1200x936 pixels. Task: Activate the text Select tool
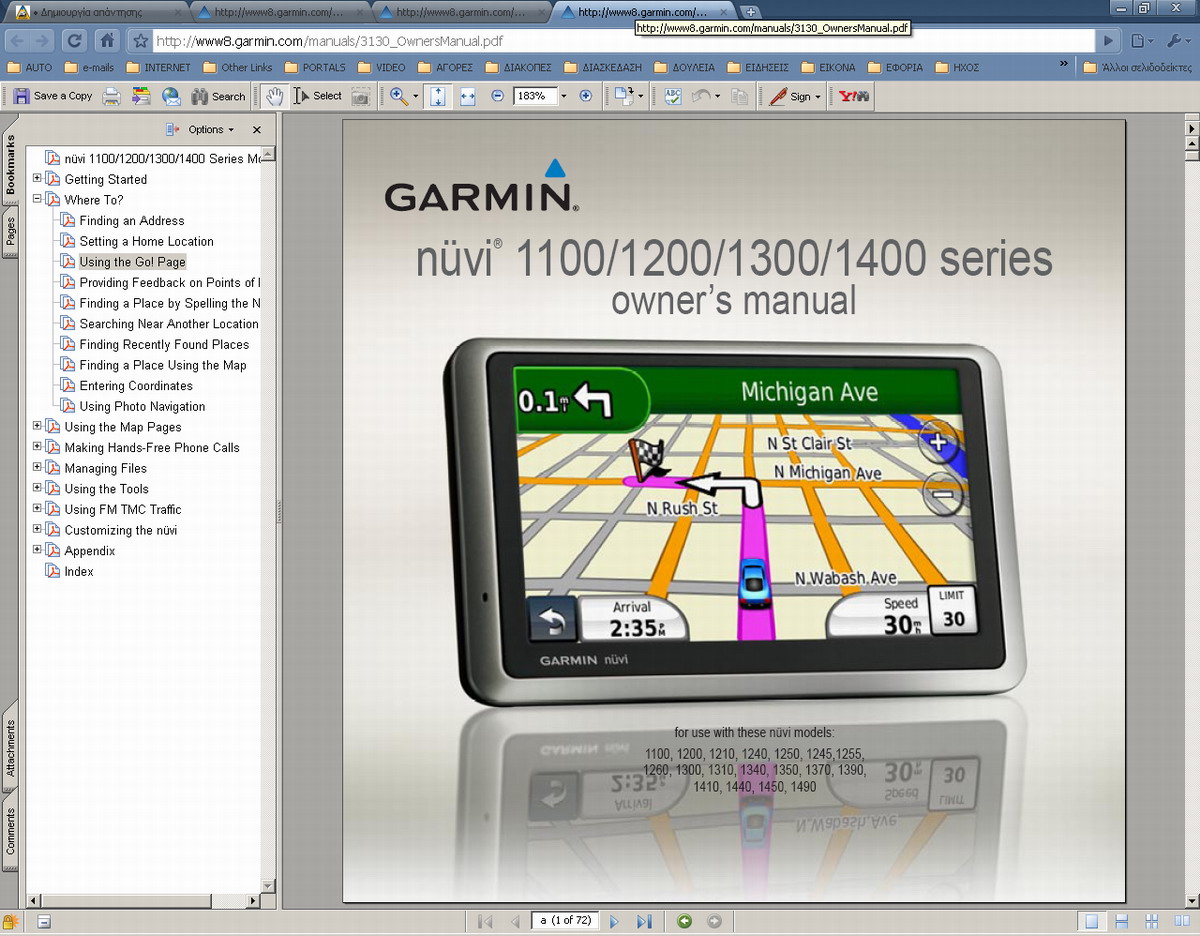click(x=318, y=96)
